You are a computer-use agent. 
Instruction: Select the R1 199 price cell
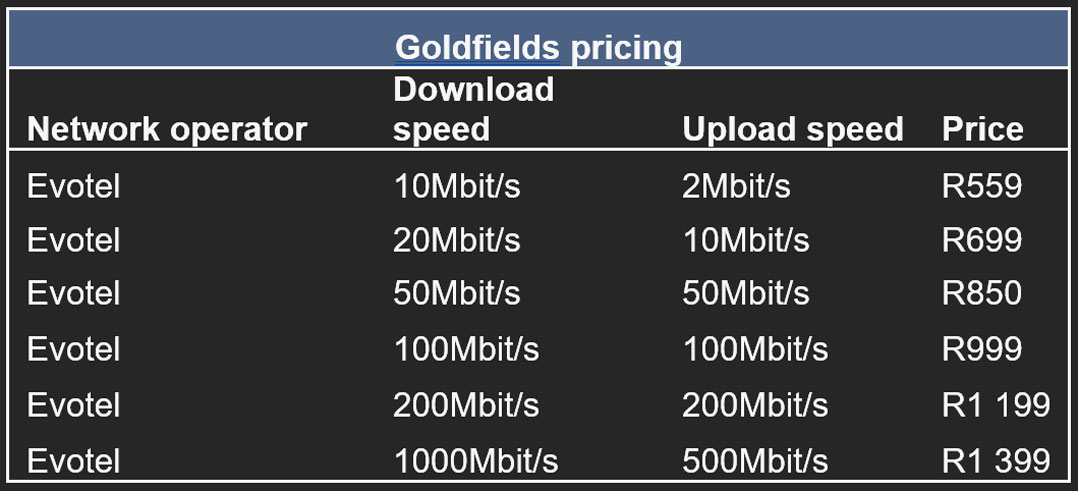click(995, 404)
